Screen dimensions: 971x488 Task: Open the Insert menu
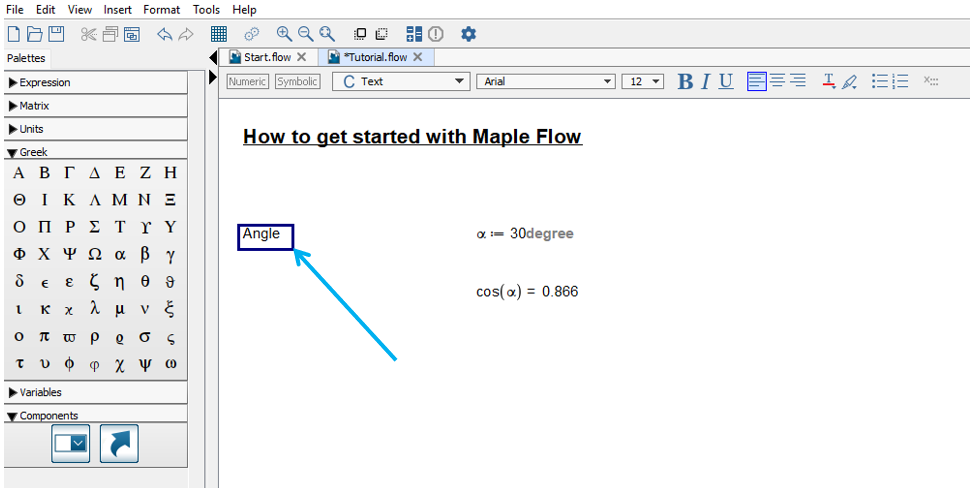click(x=117, y=10)
